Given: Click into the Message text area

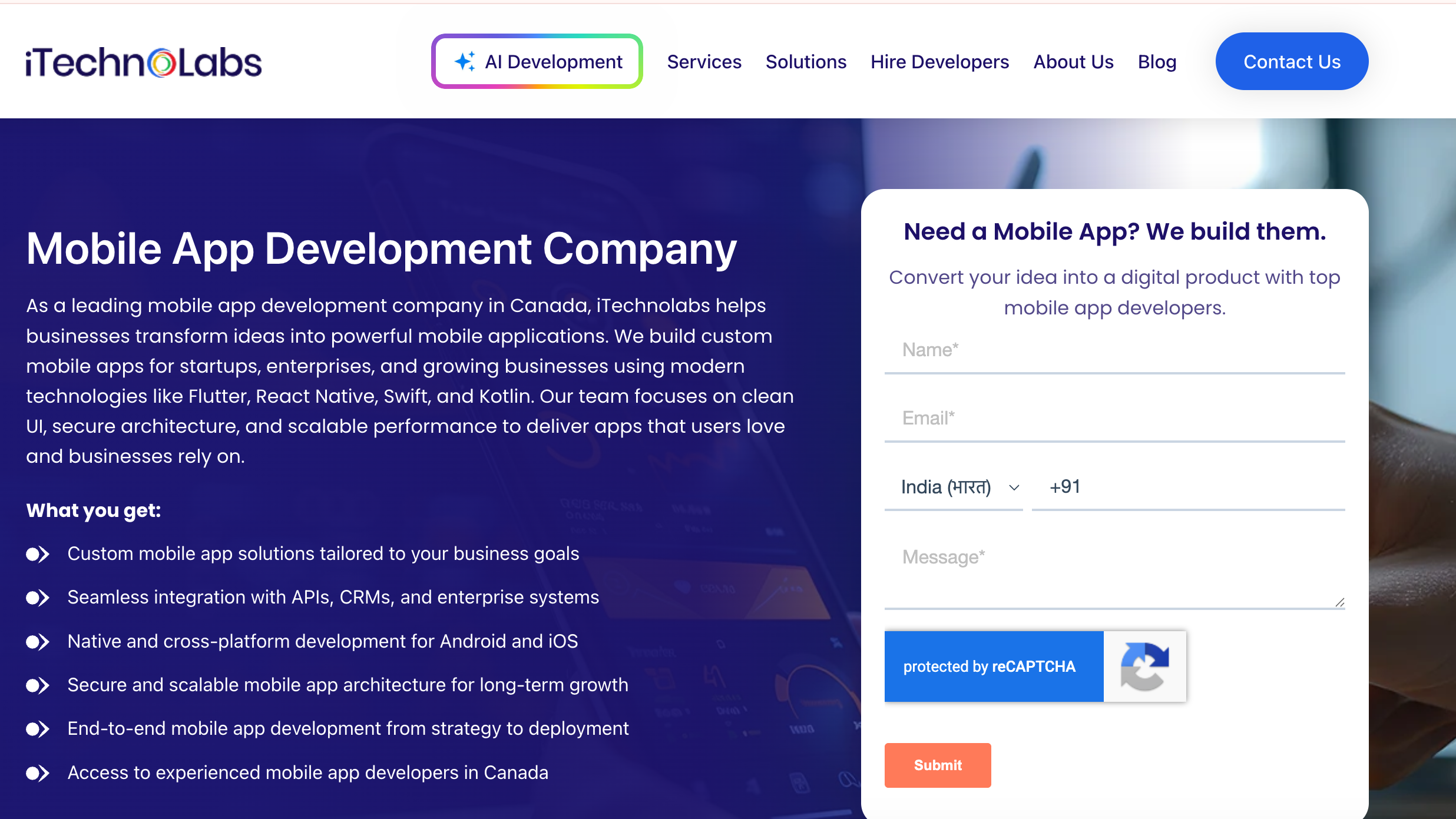Looking at the screenshot, I should click(x=1114, y=571).
